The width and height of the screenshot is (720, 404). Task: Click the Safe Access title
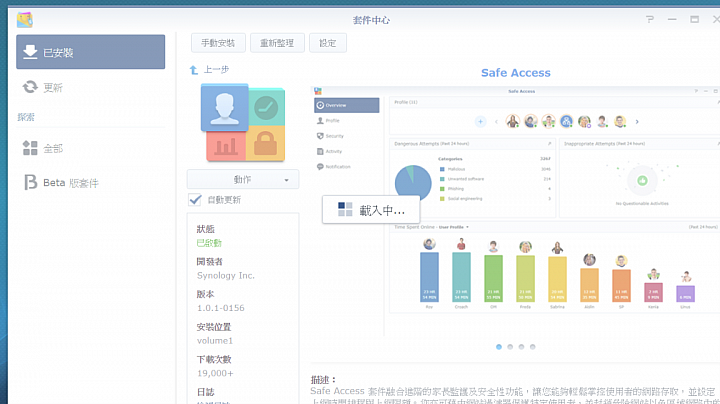click(516, 73)
